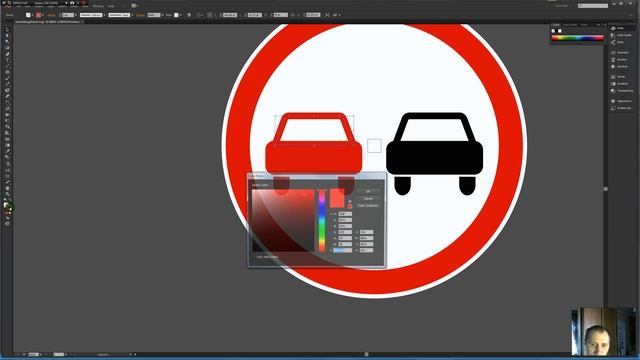This screenshot has width=640, height=360.
Task: Click OK in the Color Picker
Action: coord(368,191)
